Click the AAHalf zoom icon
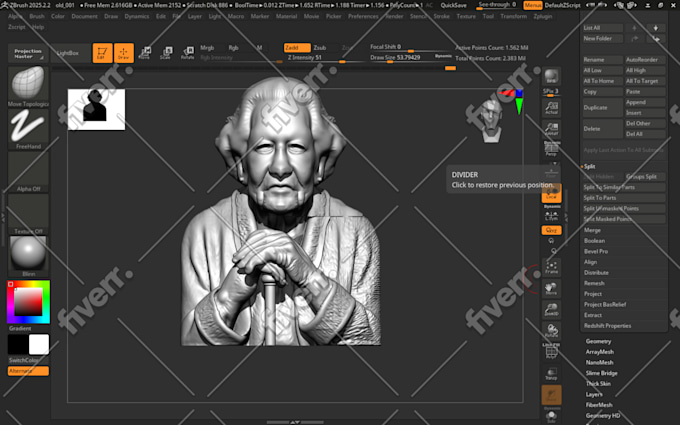Viewport: 680px width, 425px height. (x=551, y=129)
